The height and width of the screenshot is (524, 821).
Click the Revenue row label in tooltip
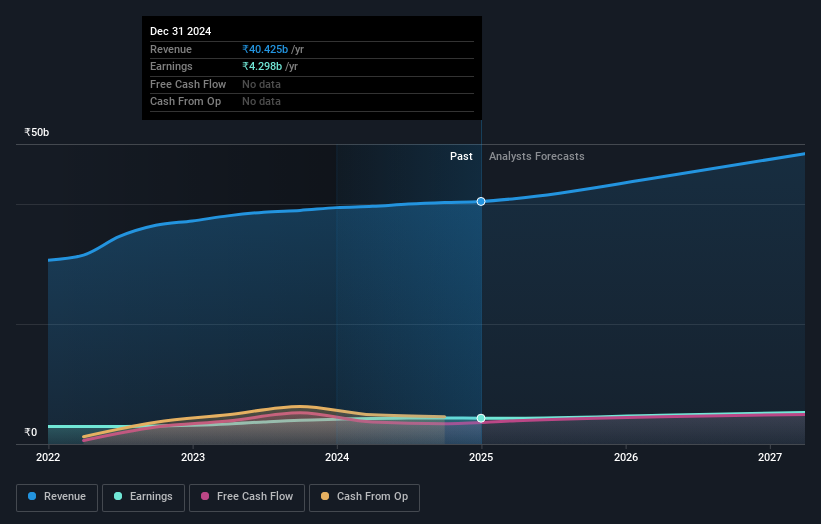tap(171, 49)
